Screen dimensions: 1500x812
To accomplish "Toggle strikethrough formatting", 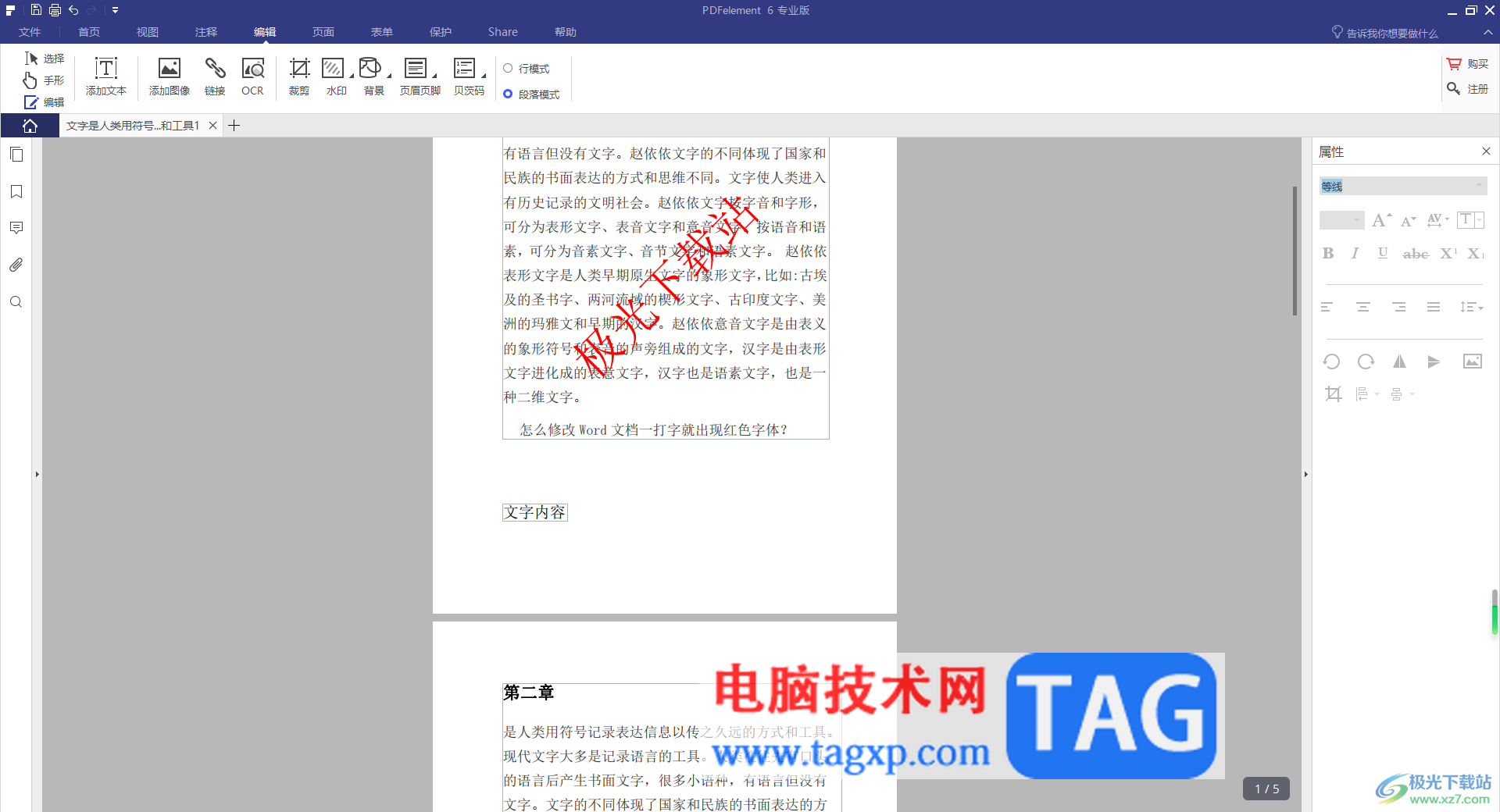I will tap(1416, 253).
